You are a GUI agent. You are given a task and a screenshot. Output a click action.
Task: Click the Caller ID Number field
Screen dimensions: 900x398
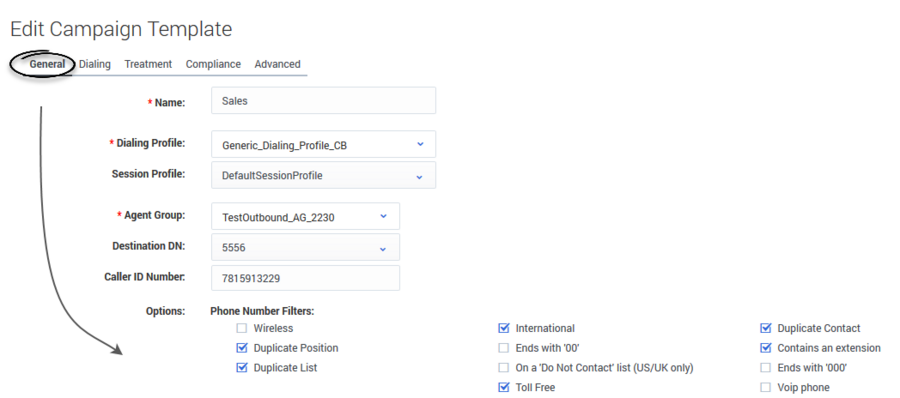click(305, 278)
